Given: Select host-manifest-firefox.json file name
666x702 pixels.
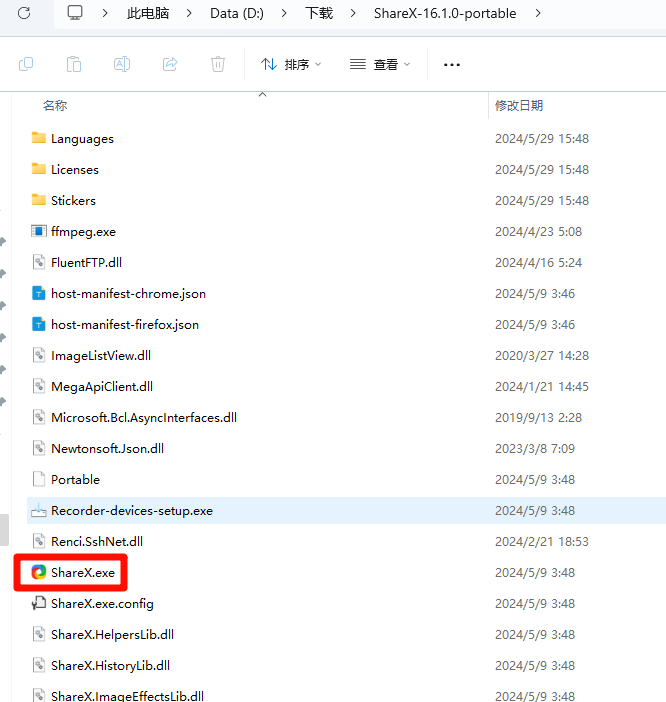Looking at the screenshot, I should (x=125, y=325).
